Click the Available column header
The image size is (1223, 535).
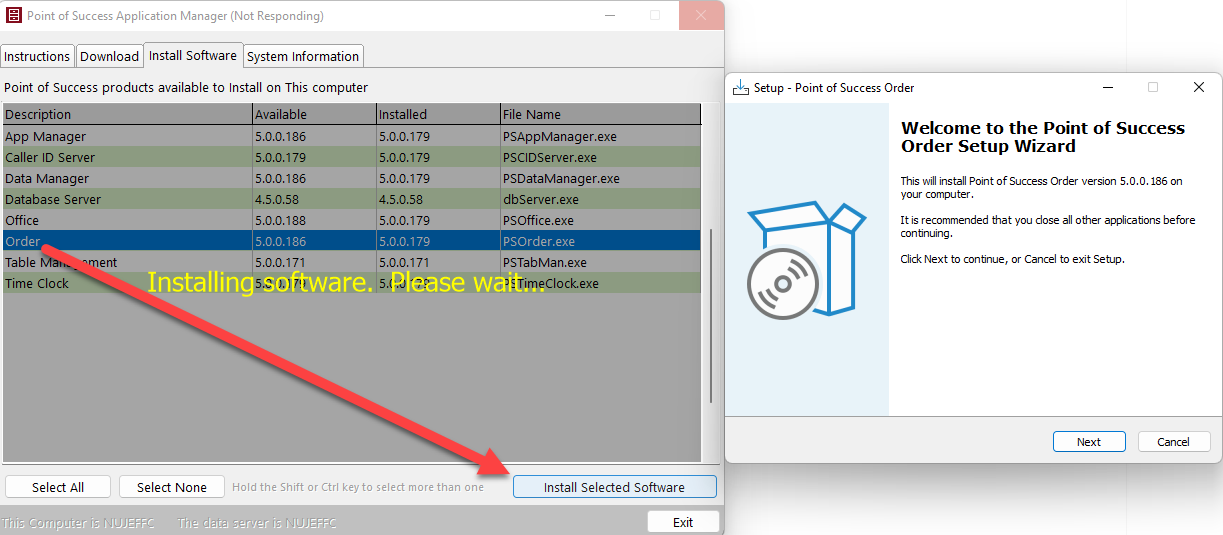(314, 114)
